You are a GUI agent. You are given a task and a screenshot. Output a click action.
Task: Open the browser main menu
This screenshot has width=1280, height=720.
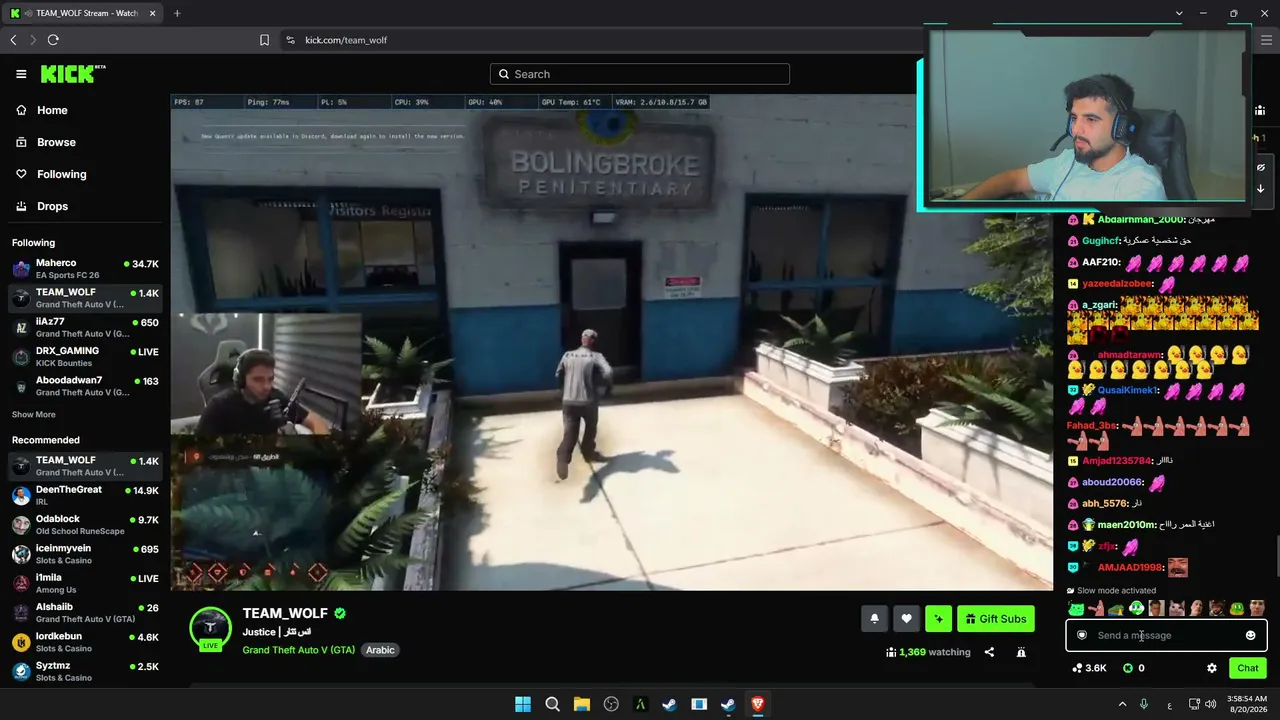point(1266,40)
